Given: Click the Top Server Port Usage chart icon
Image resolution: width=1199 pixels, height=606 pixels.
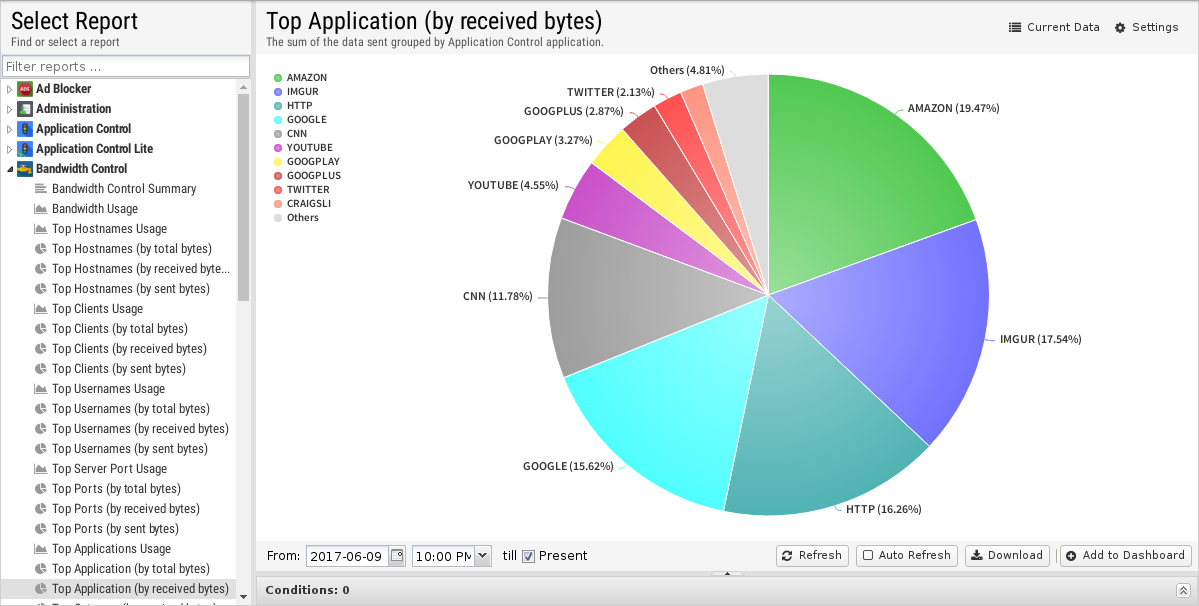Looking at the screenshot, I should click(x=41, y=468).
